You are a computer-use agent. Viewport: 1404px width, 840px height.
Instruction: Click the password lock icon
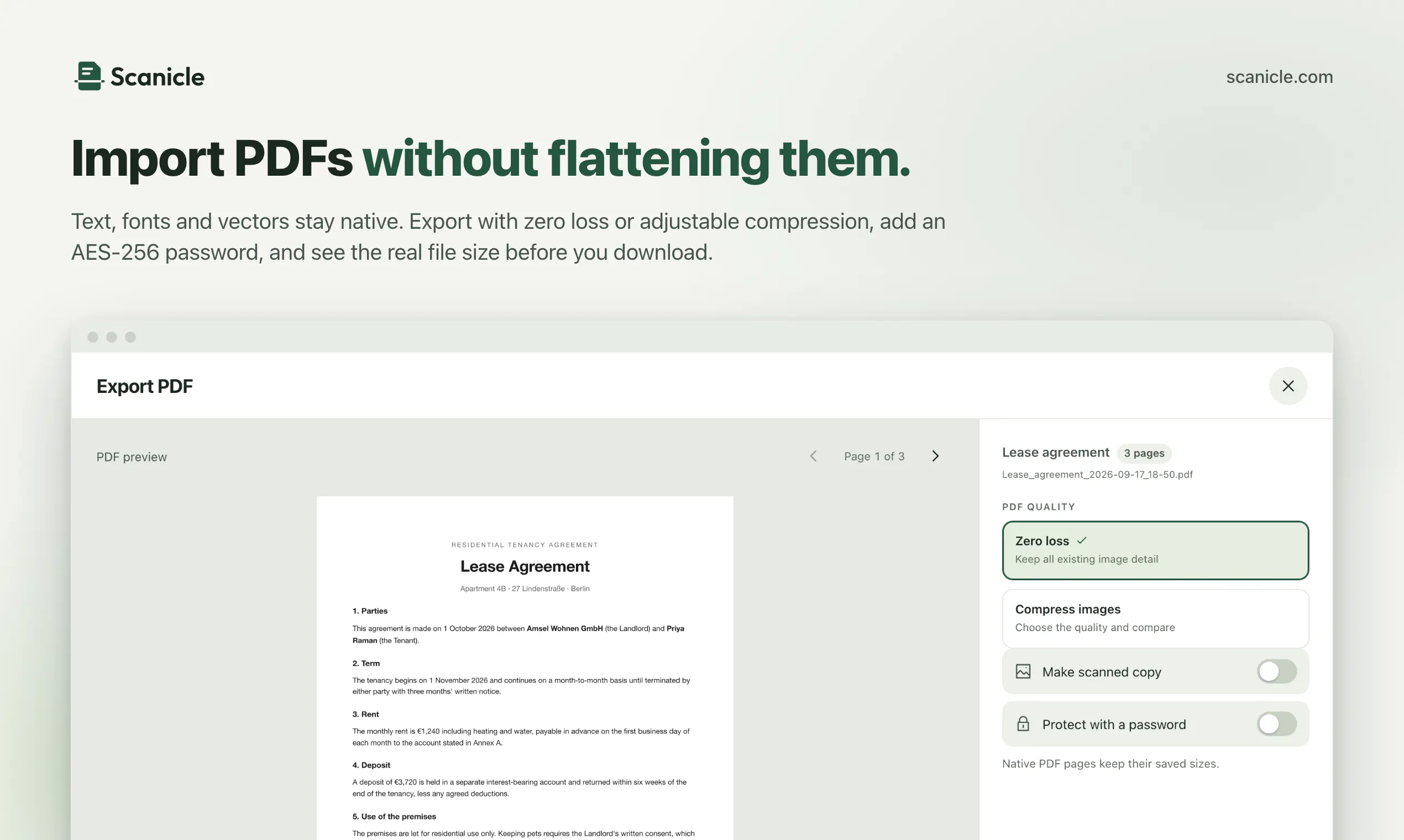point(1023,724)
